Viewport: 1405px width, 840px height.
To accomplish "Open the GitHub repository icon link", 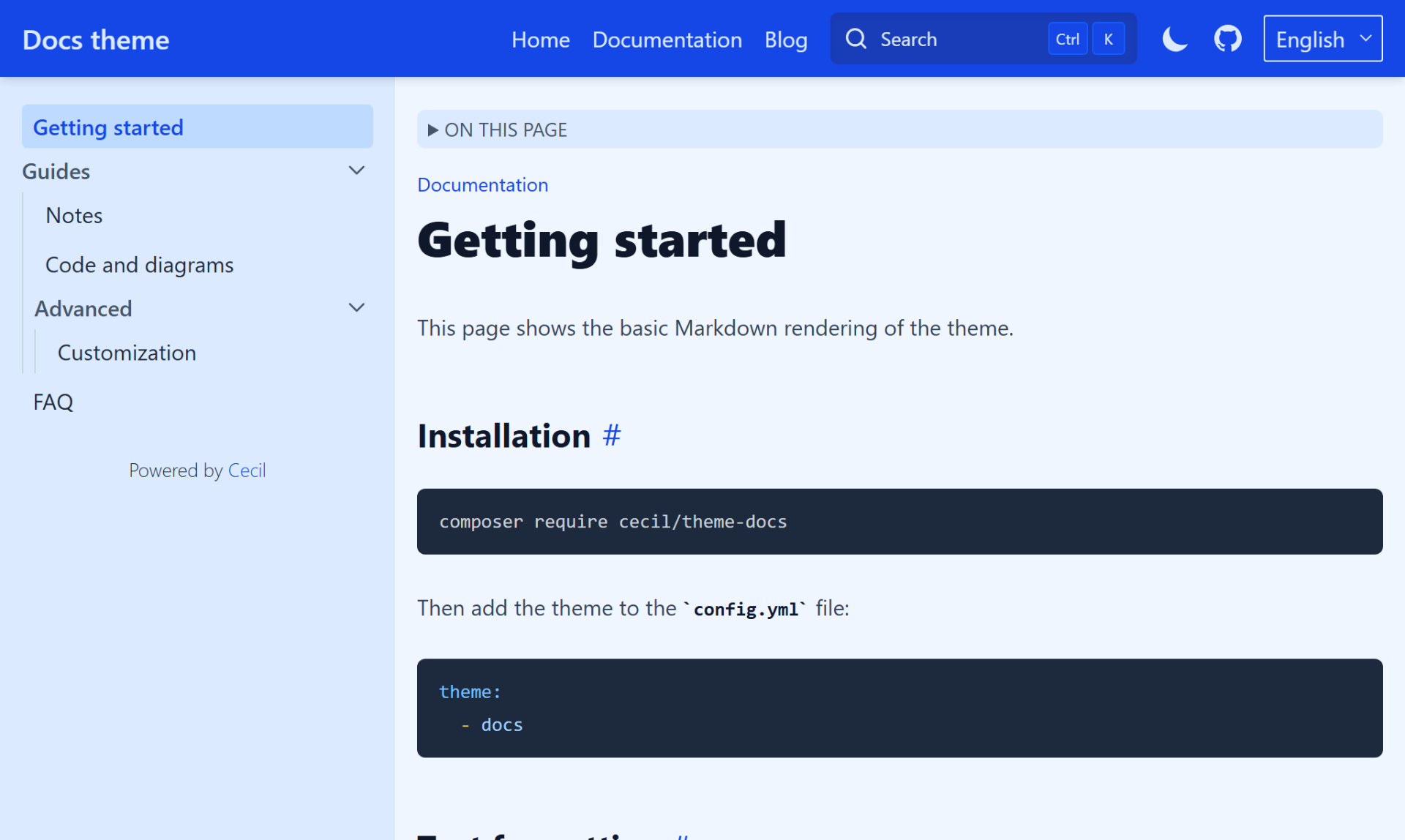I will [1228, 39].
